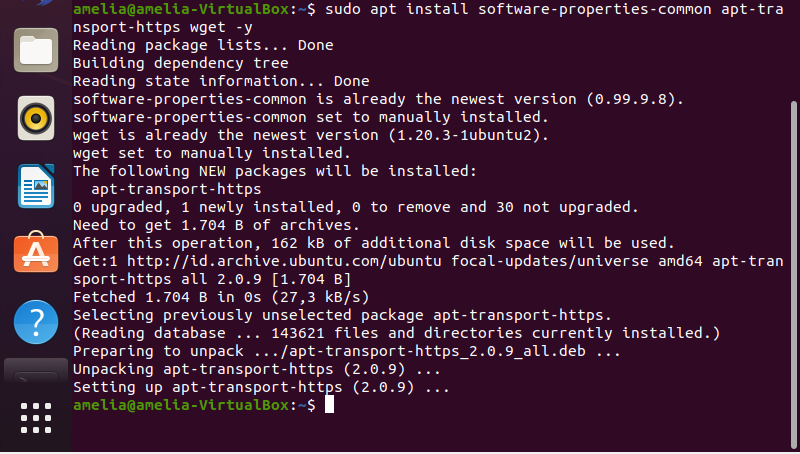Open LibreOffice Writer from the dock

(x=36, y=186)
